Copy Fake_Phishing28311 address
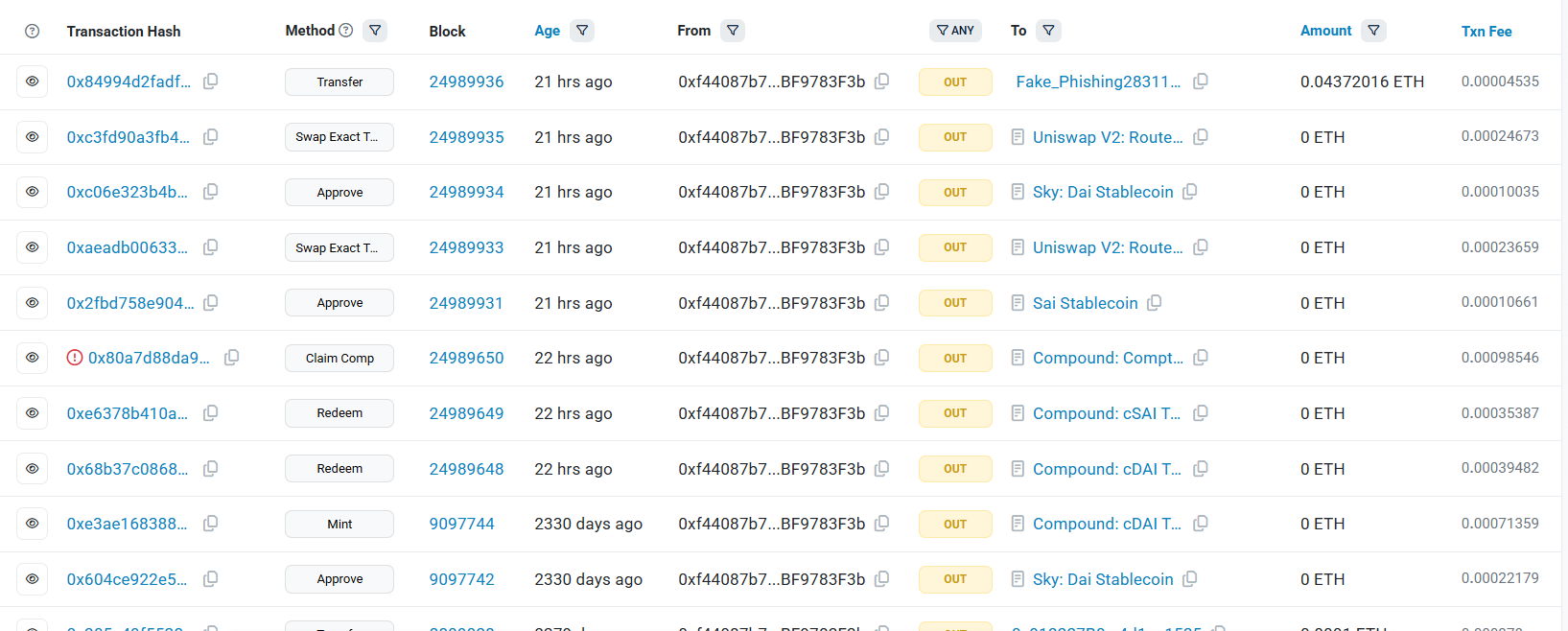 [x=1201, y=82]
